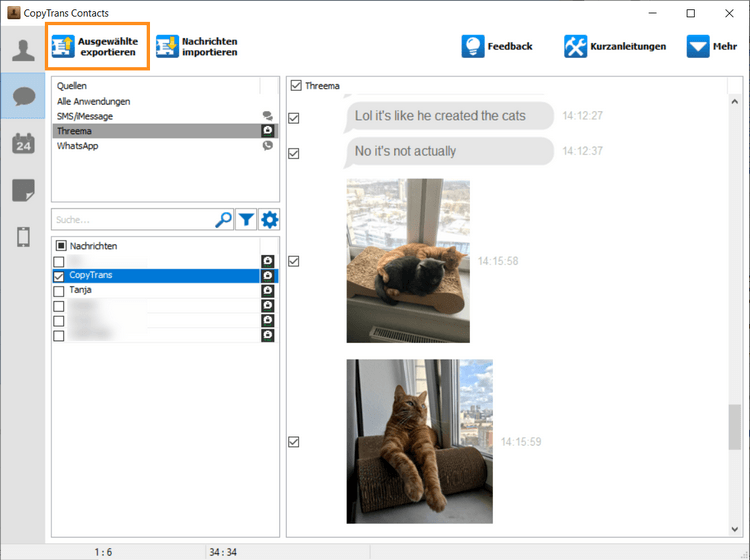Open the device phone sidebar section
The height and width of the screenshot is (560, 750).
coord(23,237)
